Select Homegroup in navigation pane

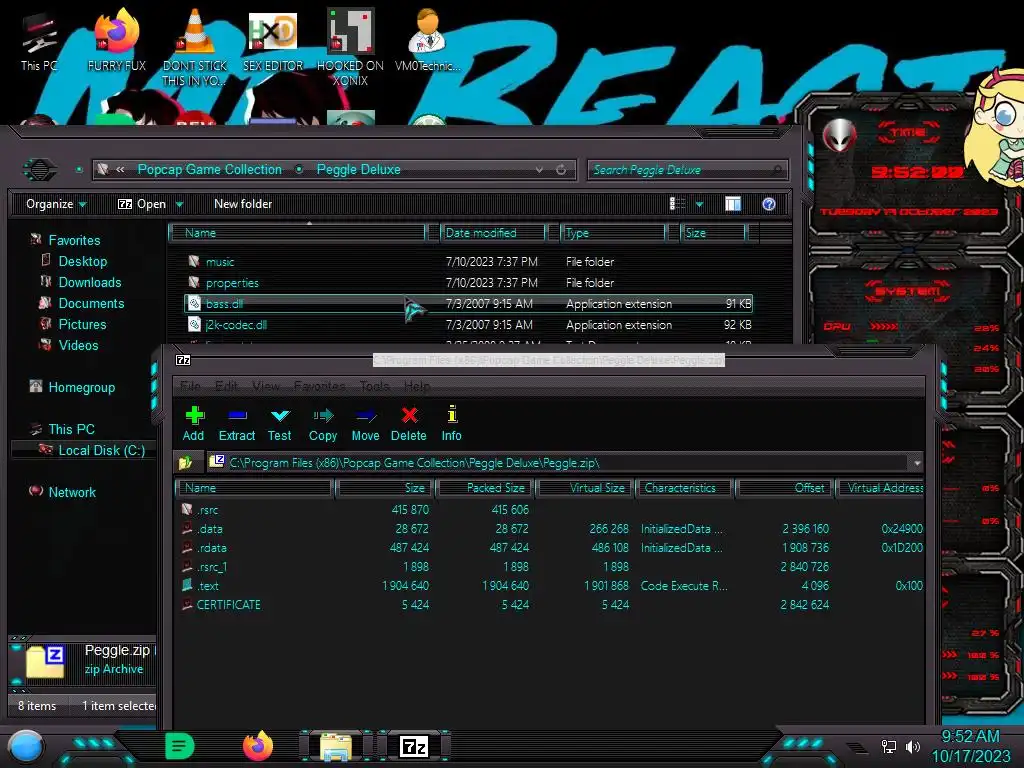(x=81, y=387)
